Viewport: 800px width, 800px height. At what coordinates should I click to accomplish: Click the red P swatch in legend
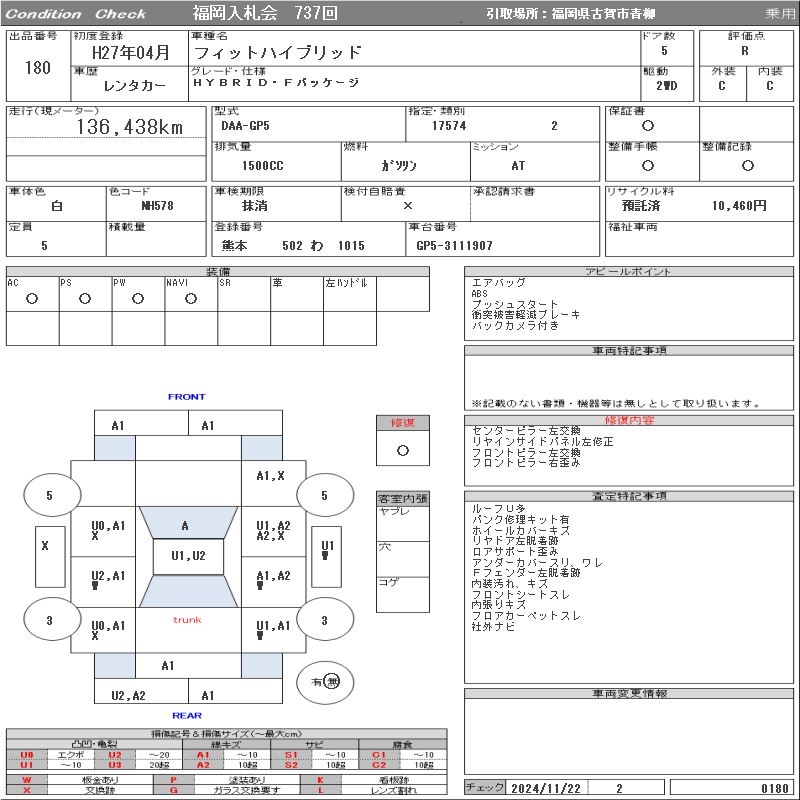[173, 780]
